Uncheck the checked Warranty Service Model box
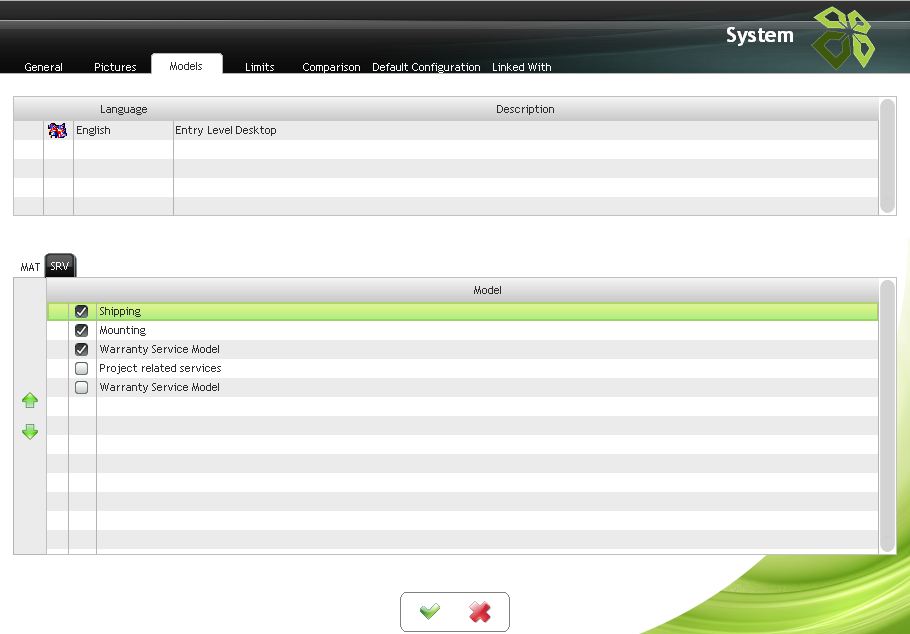The image size is (910, 634). click(81, 350)
